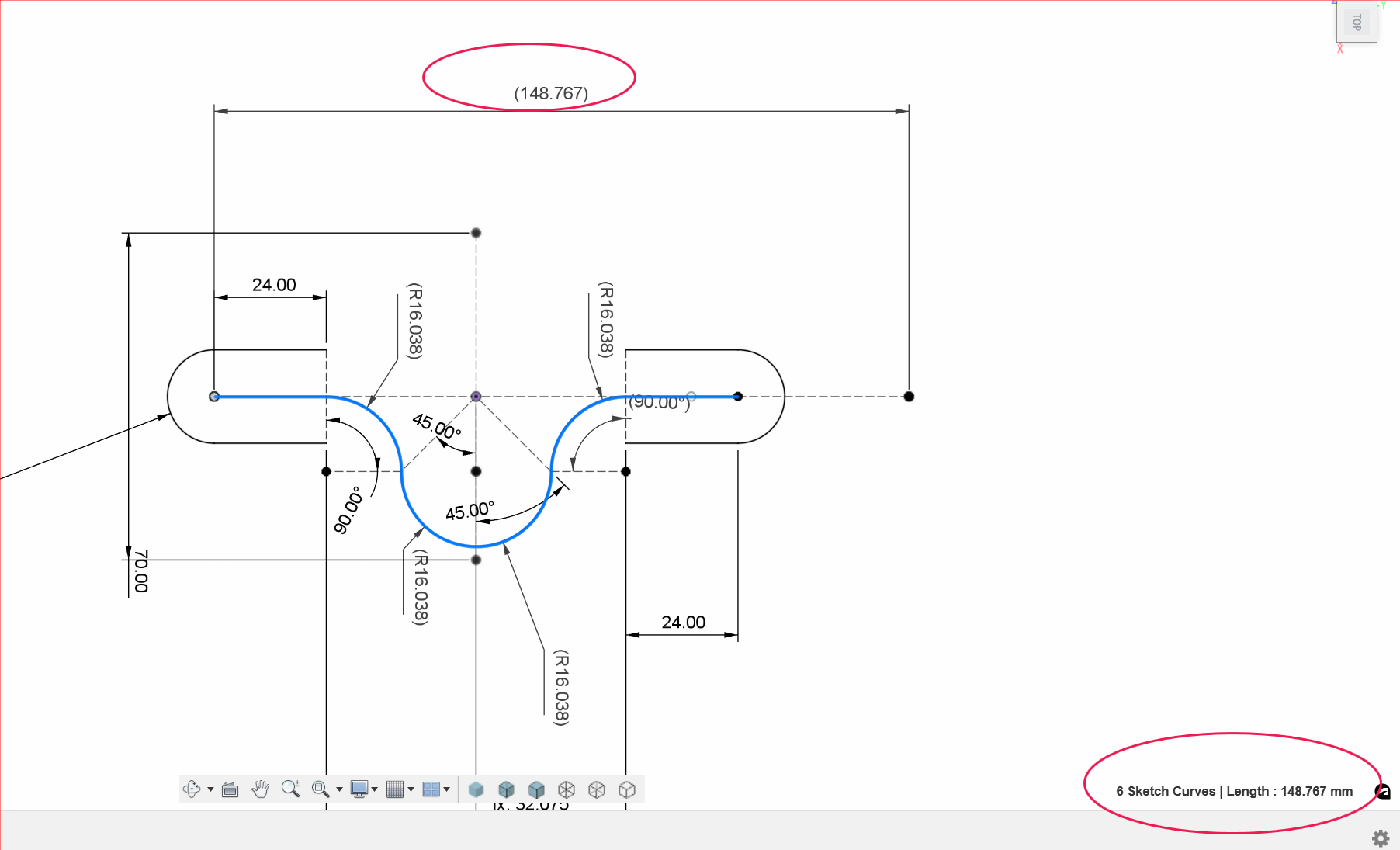This screenshot has width=1400, height=850.
Task: Click the TOP face of the ViewCube
Action: point(1357,21)
